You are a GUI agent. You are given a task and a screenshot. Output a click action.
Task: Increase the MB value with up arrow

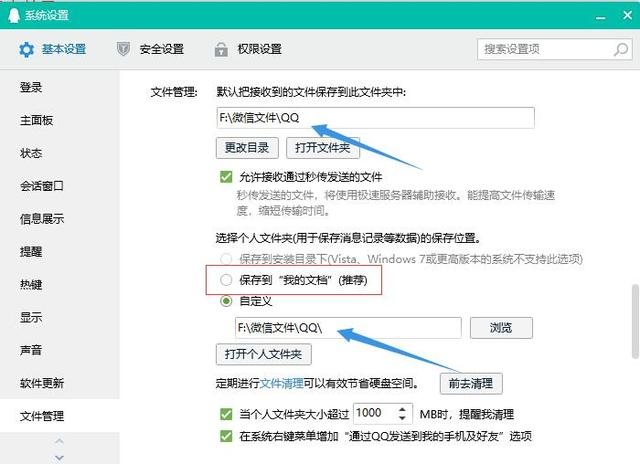(x=402, y=409)
